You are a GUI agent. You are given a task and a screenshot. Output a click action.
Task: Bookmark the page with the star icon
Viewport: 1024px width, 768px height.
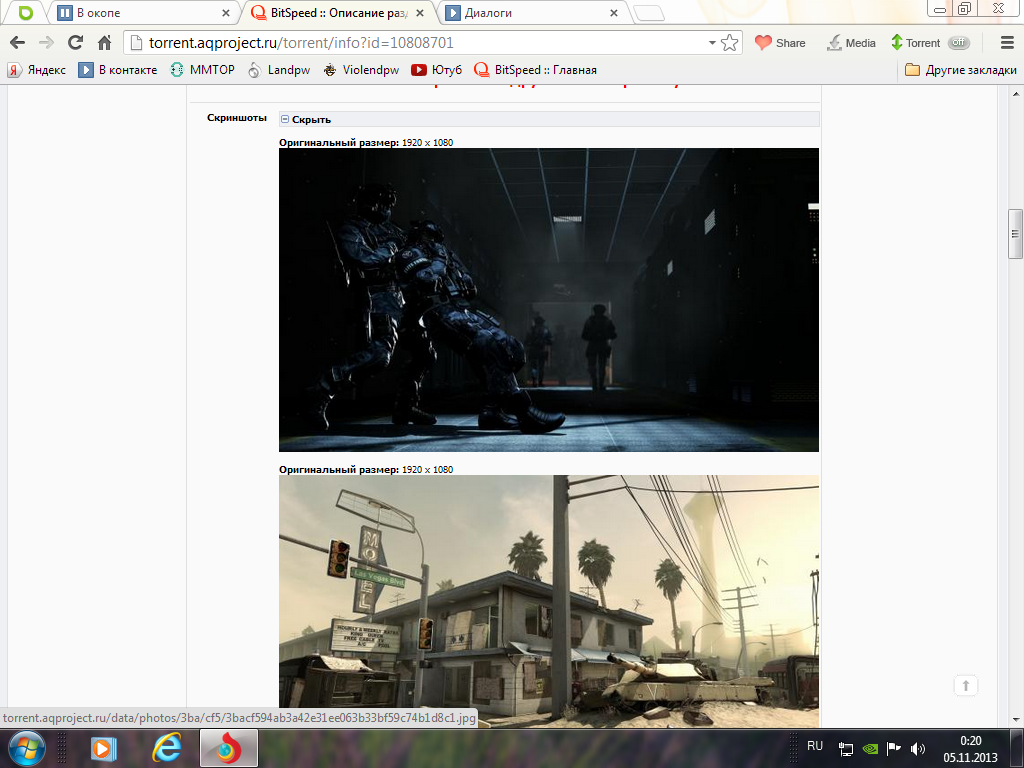coord(729,43)
